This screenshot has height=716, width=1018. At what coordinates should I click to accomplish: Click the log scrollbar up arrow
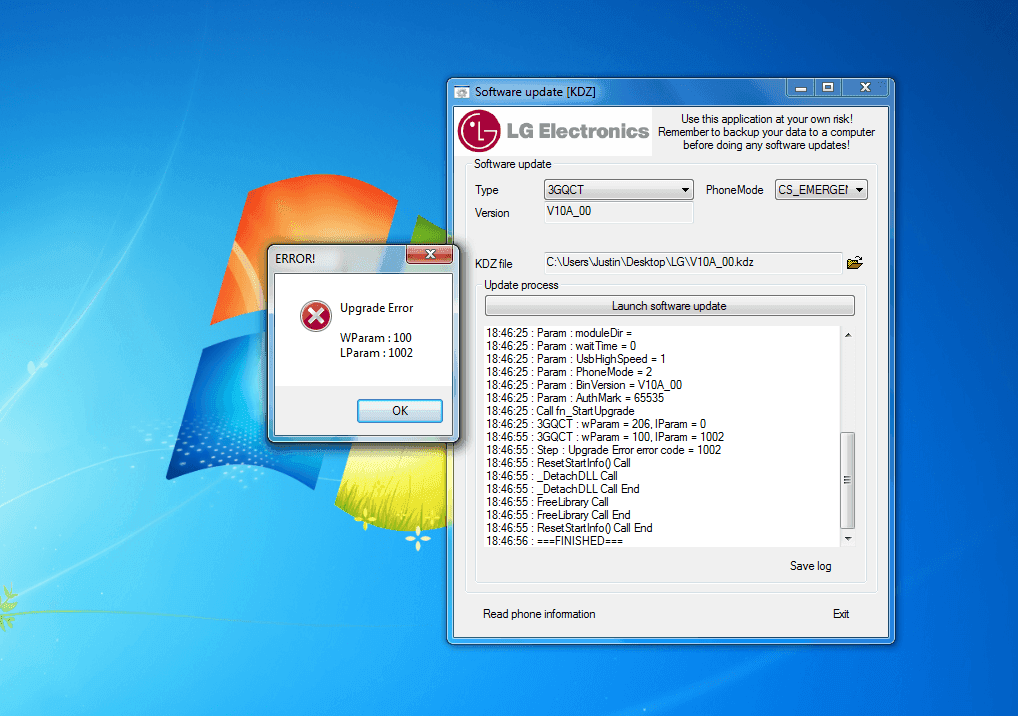(848, 335)
